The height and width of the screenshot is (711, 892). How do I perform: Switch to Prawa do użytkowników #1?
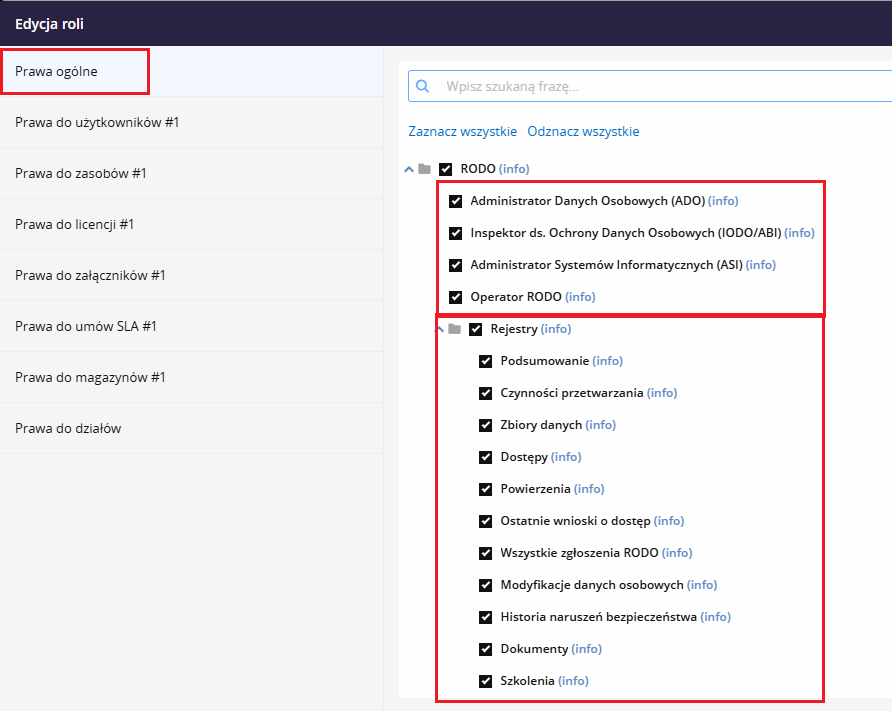(x=97, y=122)
